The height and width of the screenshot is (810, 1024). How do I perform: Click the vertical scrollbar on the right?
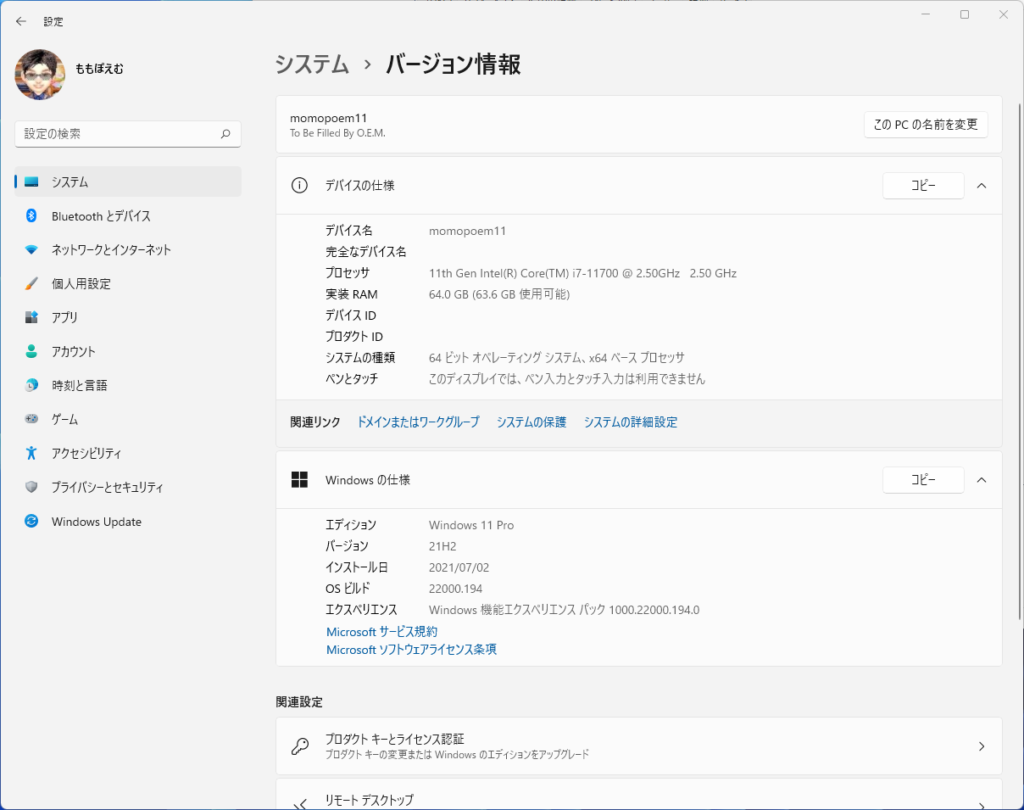[x=1019, y=361]
